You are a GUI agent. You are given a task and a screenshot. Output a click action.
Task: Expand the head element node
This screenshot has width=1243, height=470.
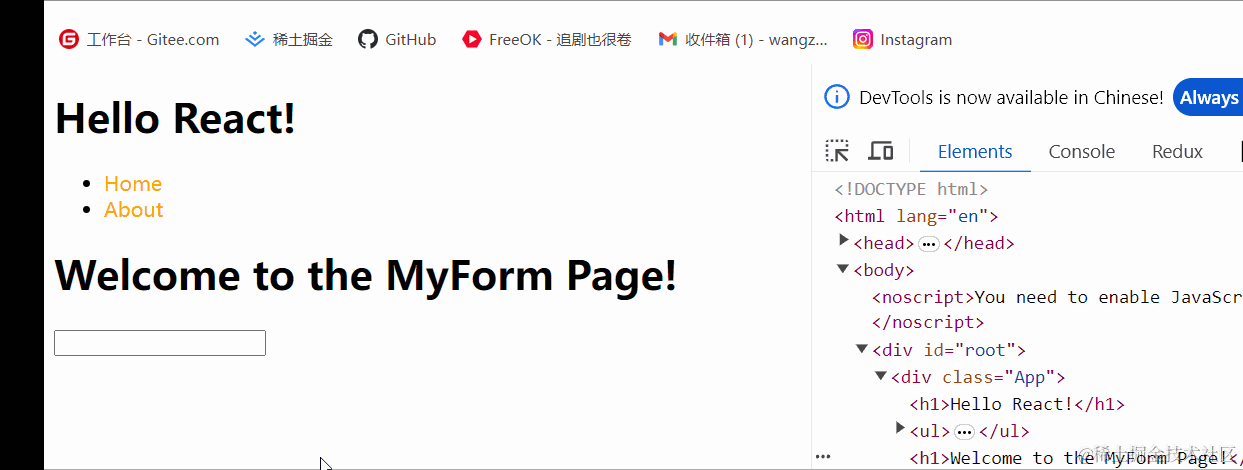843,241
